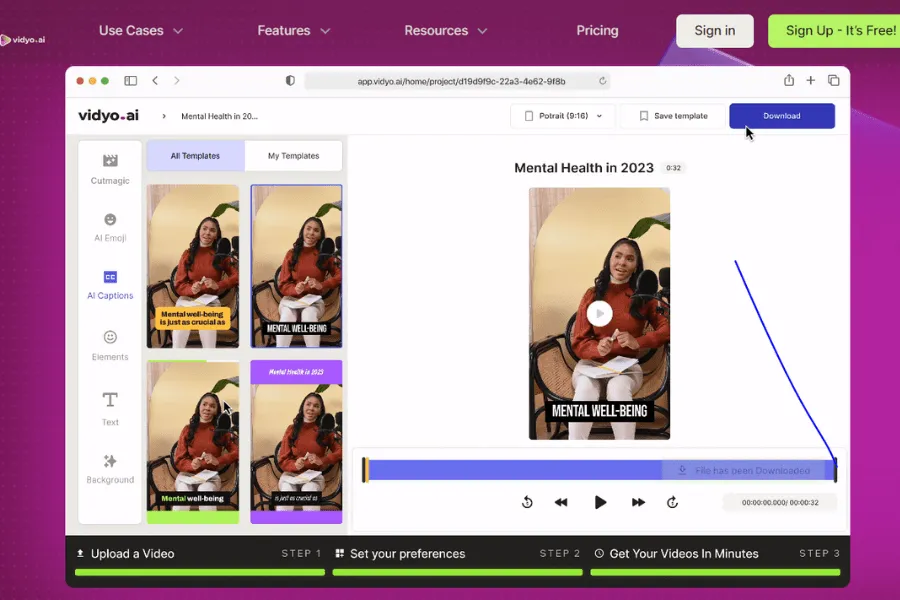Click the Save template button
The image size is (900, 600).
point(673,116)
